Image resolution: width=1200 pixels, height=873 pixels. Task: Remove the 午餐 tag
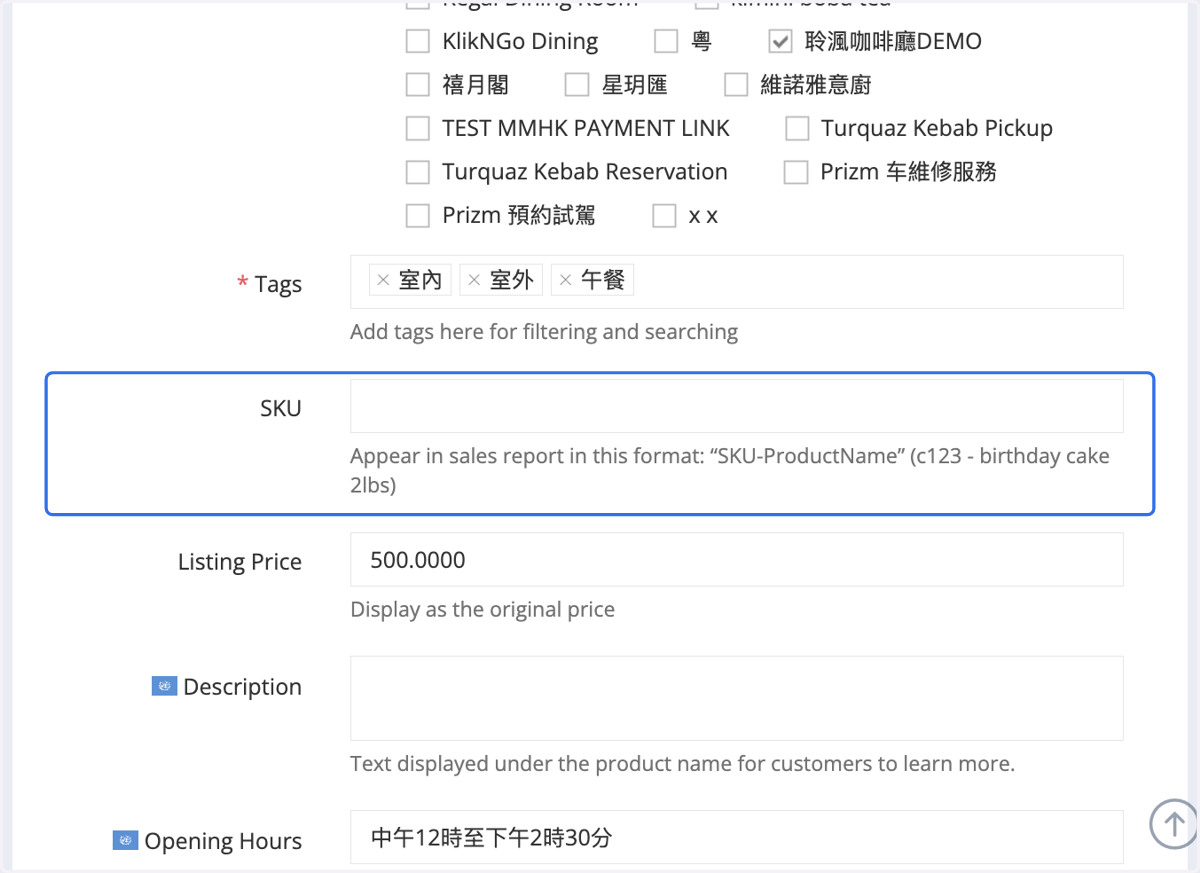(x=565, y=280)
